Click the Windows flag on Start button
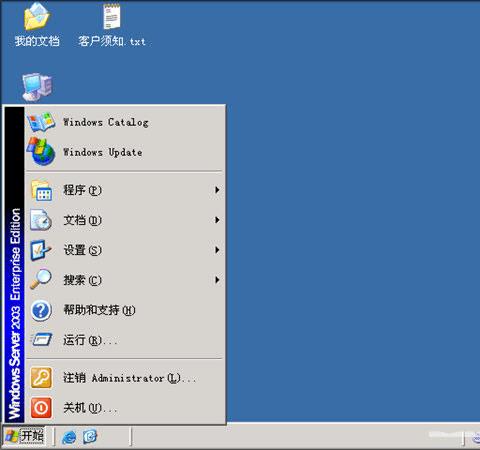This screenshot has height=450, width=480. click(x=12, y=436)
